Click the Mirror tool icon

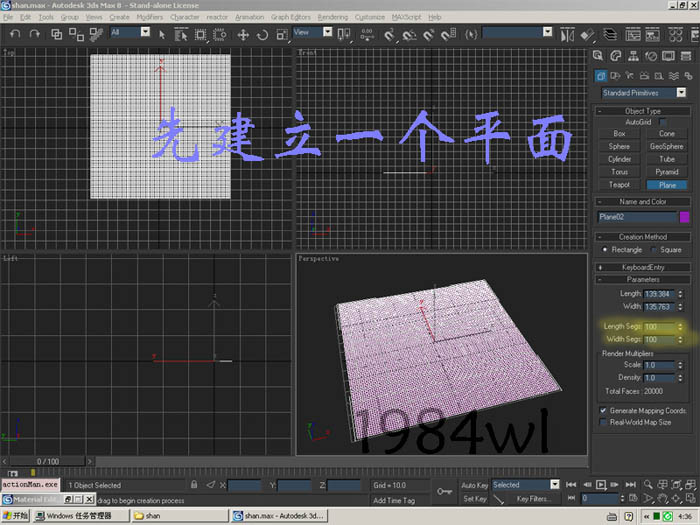click(567, 34)
